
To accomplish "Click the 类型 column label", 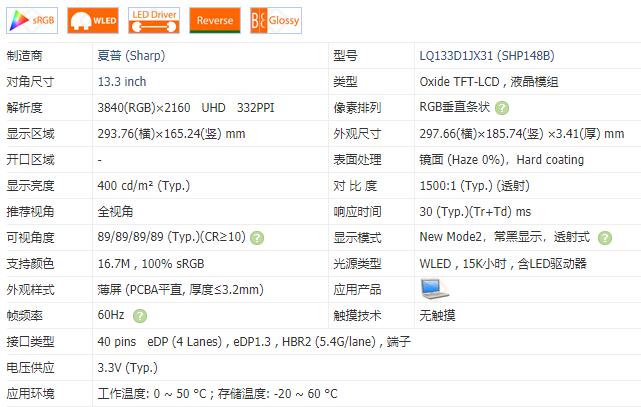I will (345, 82).
